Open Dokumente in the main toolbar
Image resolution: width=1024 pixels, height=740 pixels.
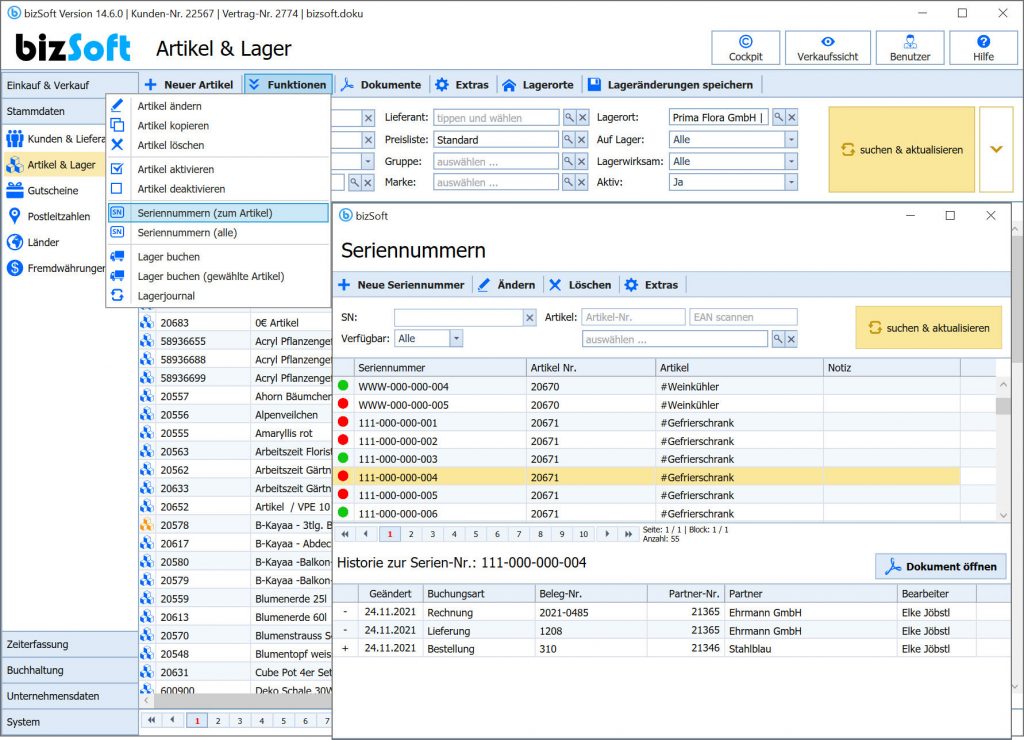coord(381,85)
